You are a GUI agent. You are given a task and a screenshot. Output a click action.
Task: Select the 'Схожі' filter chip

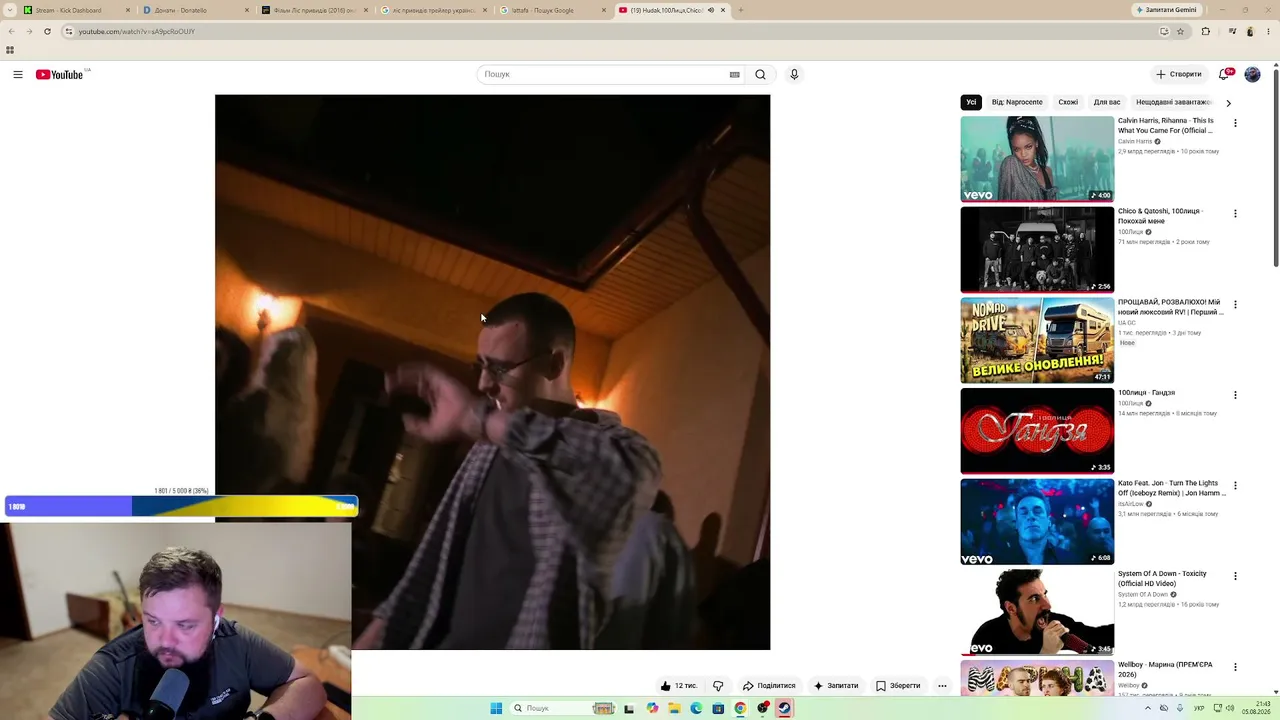1068,102
